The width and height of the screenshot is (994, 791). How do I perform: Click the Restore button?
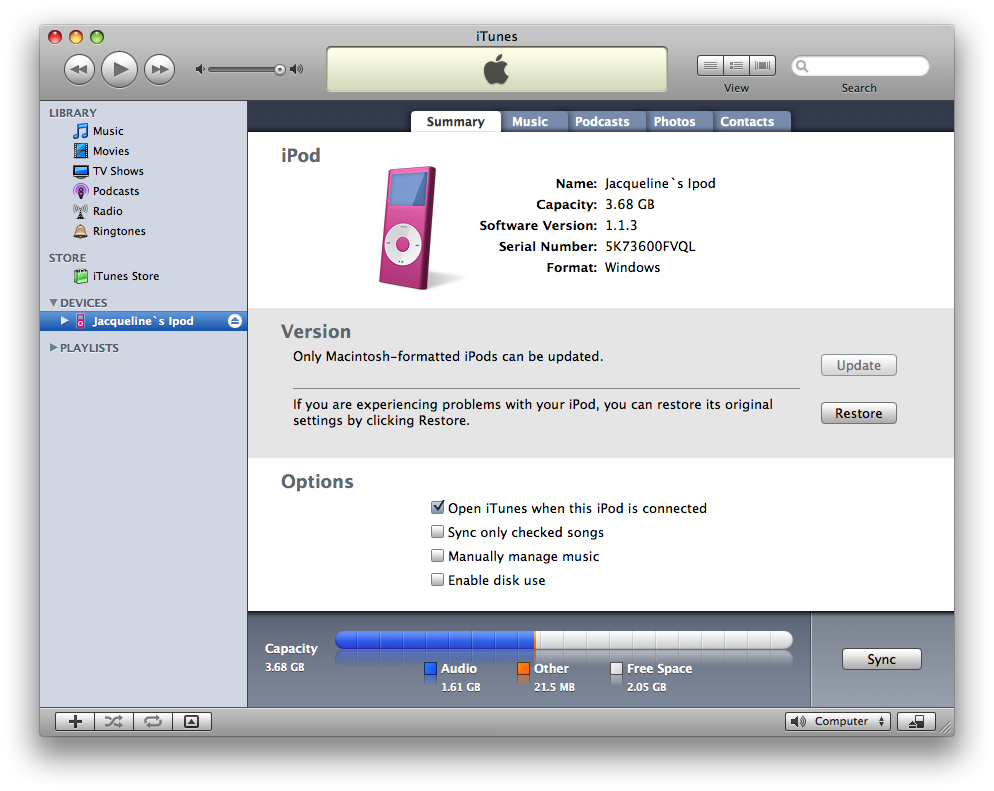click(x=859, y=413)
